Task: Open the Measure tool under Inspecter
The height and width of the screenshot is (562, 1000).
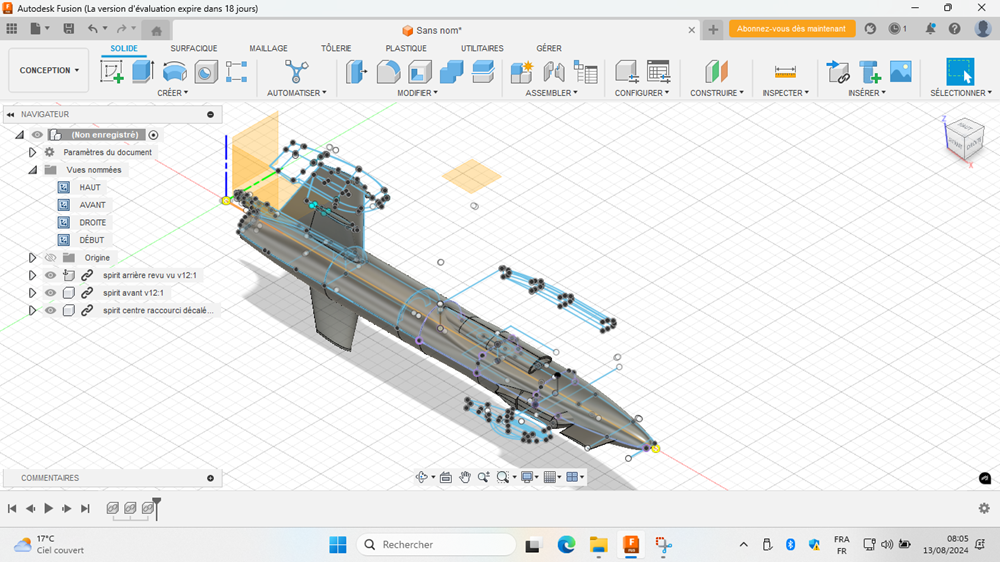Action: point(785,71)
